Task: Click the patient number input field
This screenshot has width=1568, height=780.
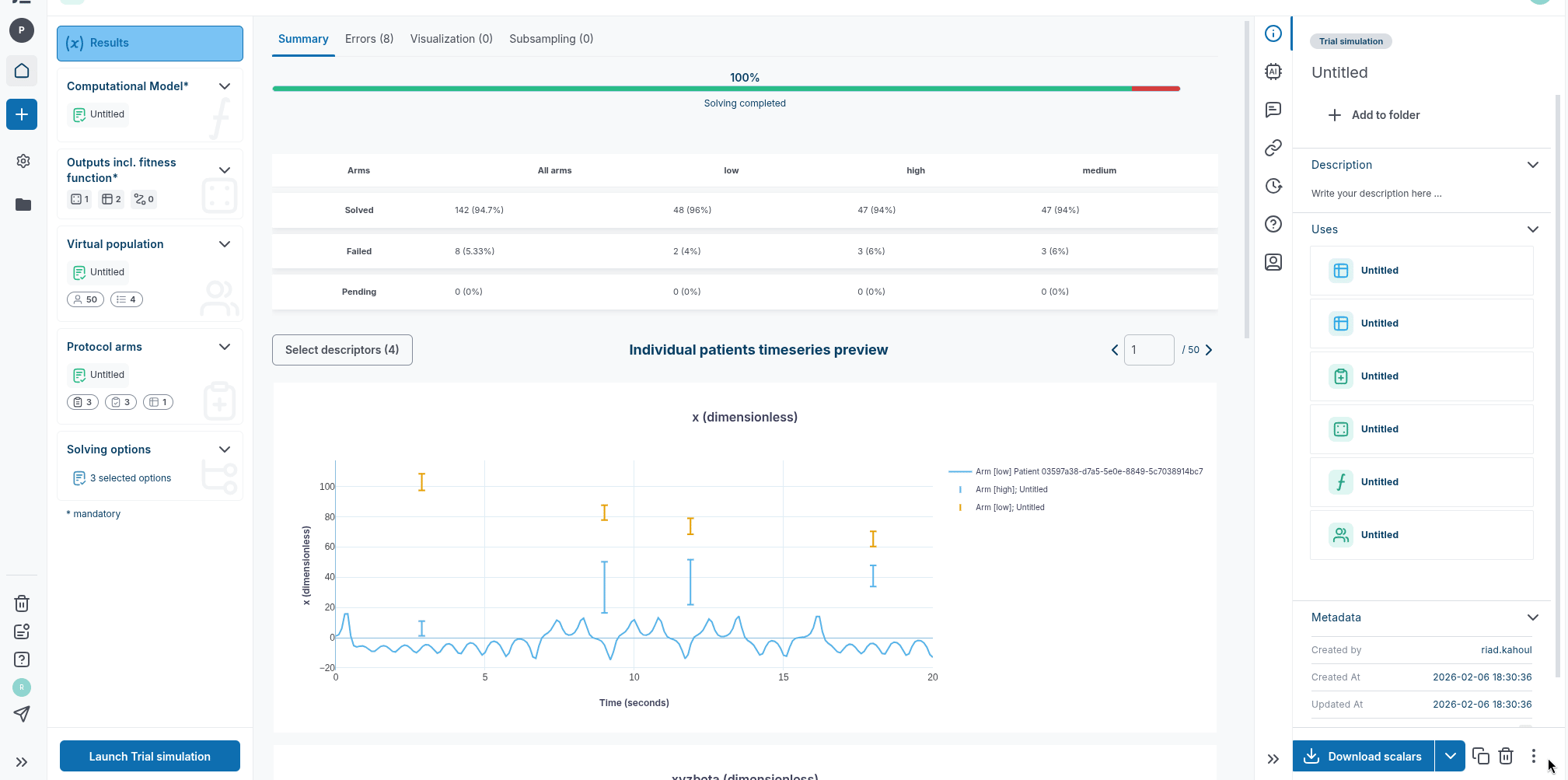Action: [x=1149, y=350]
